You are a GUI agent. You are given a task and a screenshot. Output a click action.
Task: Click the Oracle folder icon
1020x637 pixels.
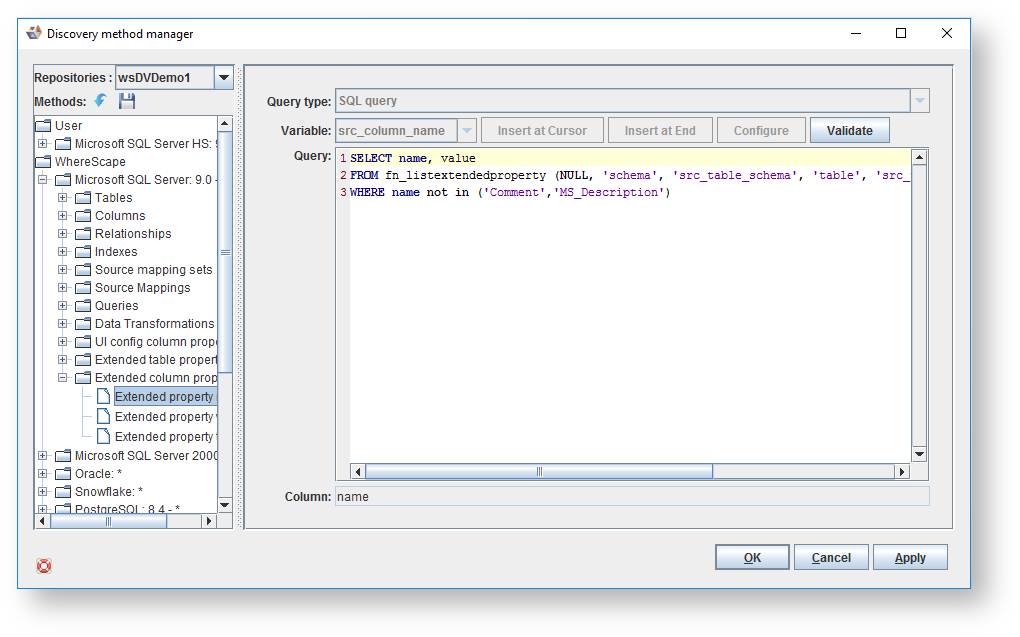point(62,474)
